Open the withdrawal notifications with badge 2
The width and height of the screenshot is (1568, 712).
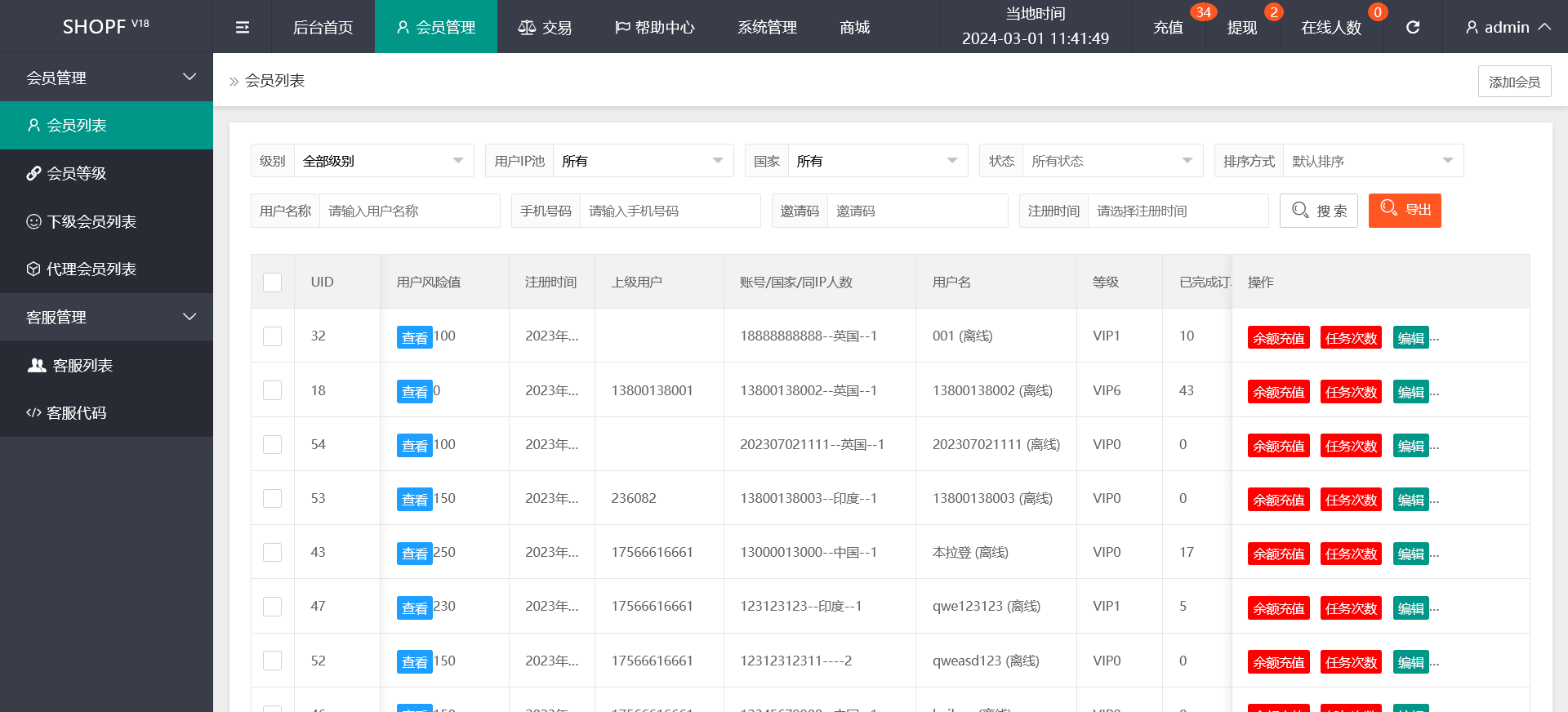point(1242,27)
